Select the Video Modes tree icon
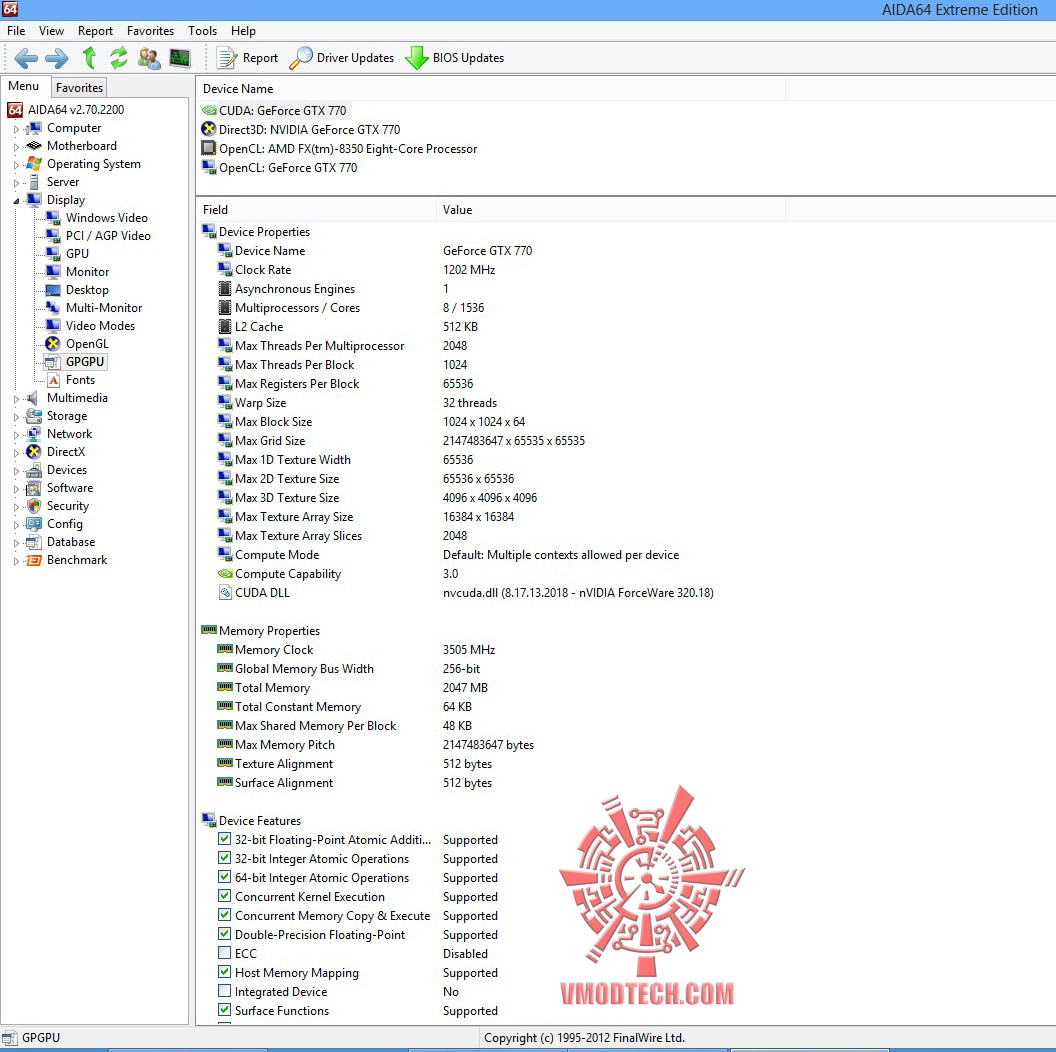 coord(53,325)
